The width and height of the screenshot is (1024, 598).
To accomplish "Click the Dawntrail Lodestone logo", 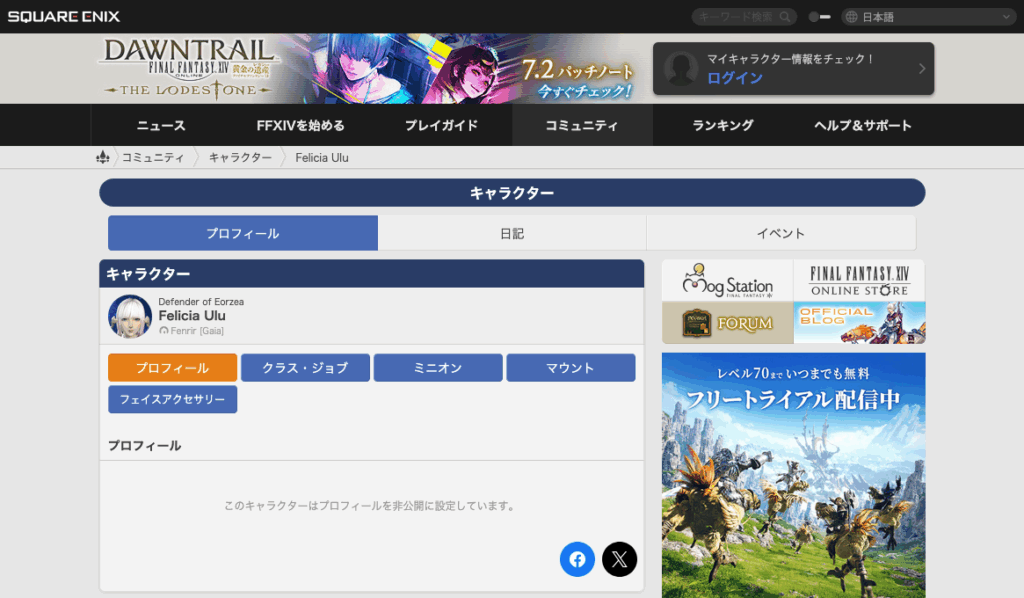I will coord(189,69).
